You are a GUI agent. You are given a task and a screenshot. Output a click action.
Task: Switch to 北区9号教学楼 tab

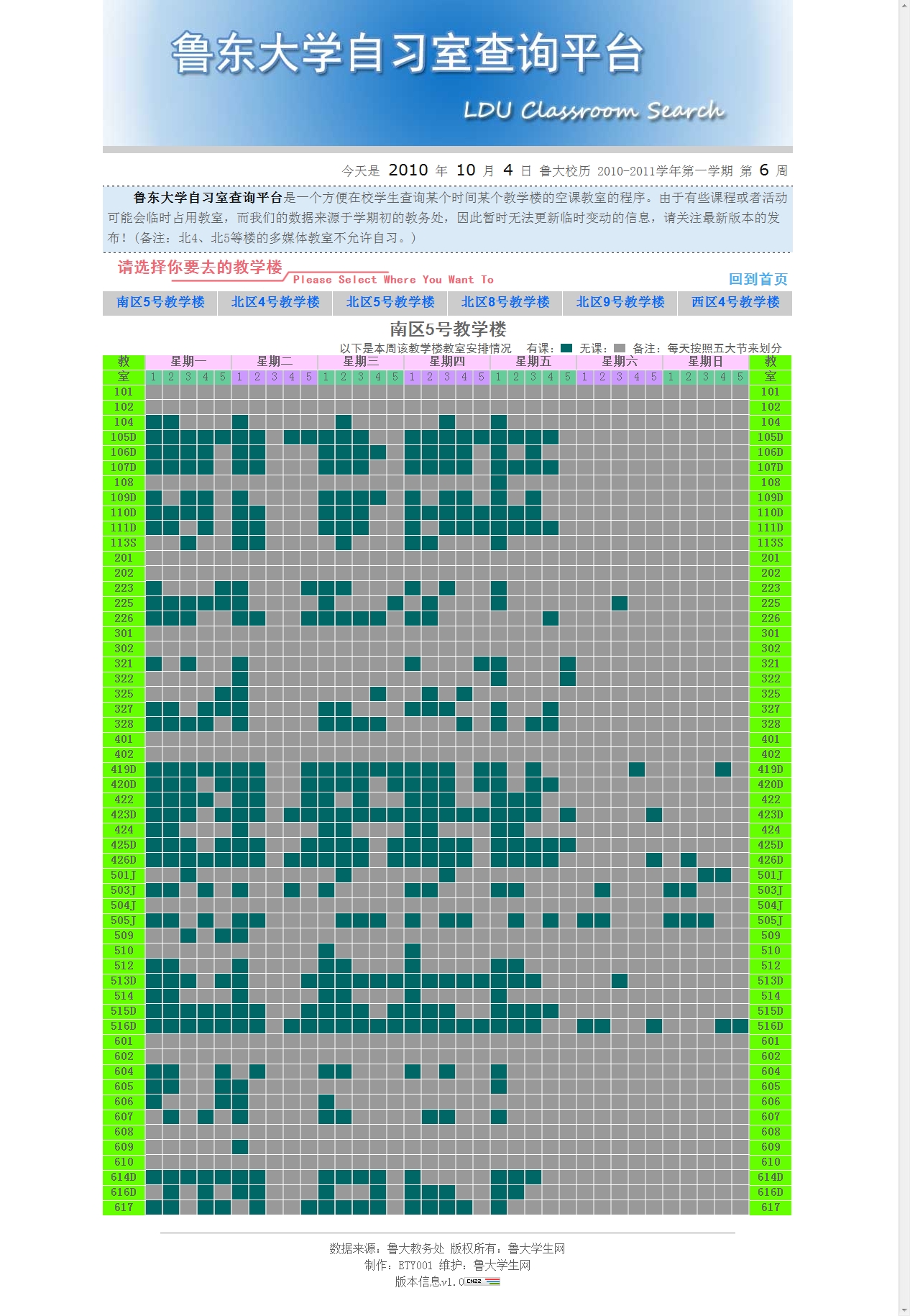[620, 303]
